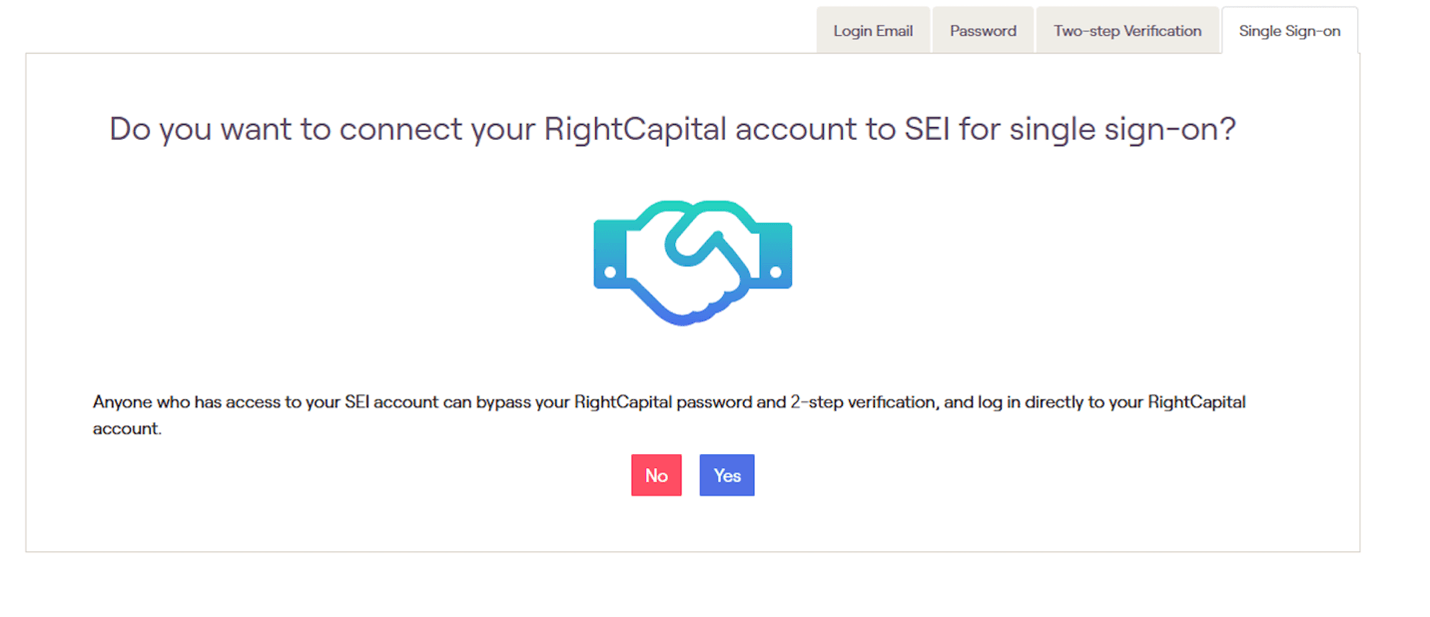Screen dimensions: 1430x617
Task: Click "account." on the warning's second line
Action: [x=127, y=428]
